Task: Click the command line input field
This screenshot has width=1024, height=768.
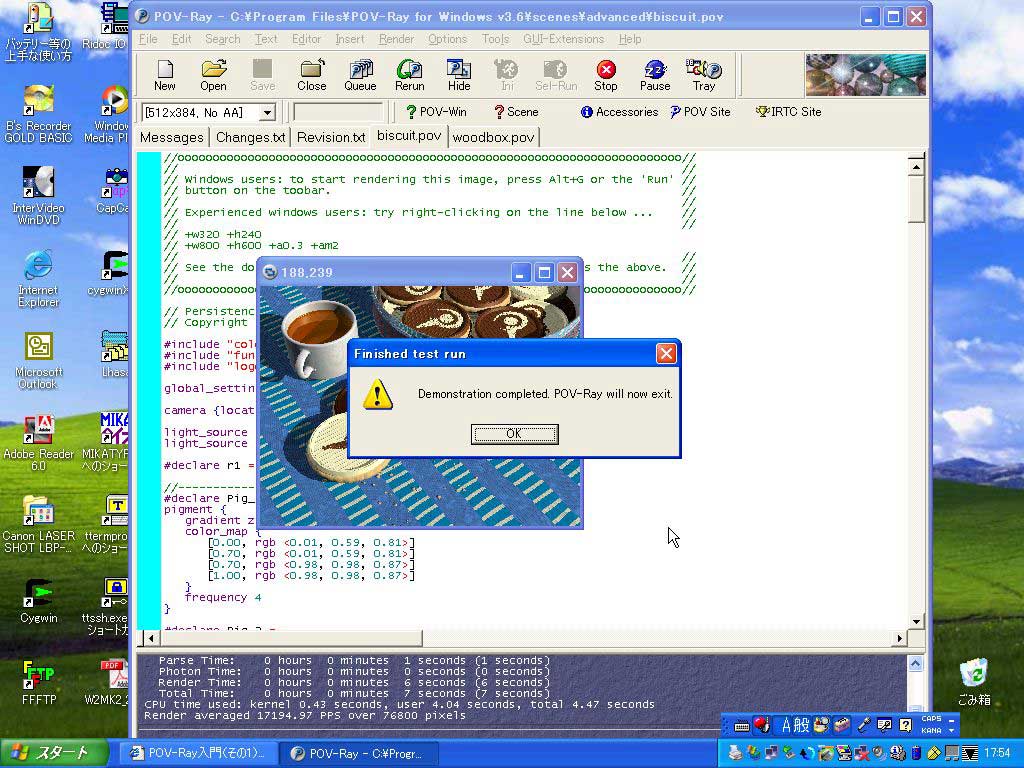Action: tap(338, 112)
